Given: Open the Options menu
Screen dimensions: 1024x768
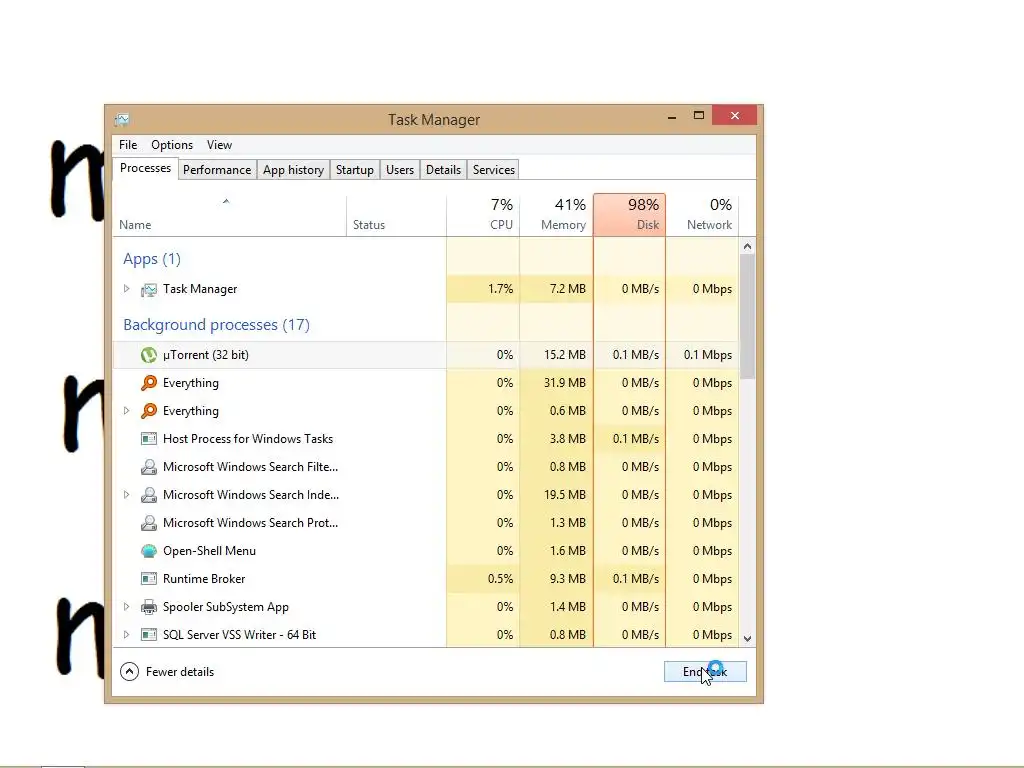Looking at the screenshot, I should 172,145.
